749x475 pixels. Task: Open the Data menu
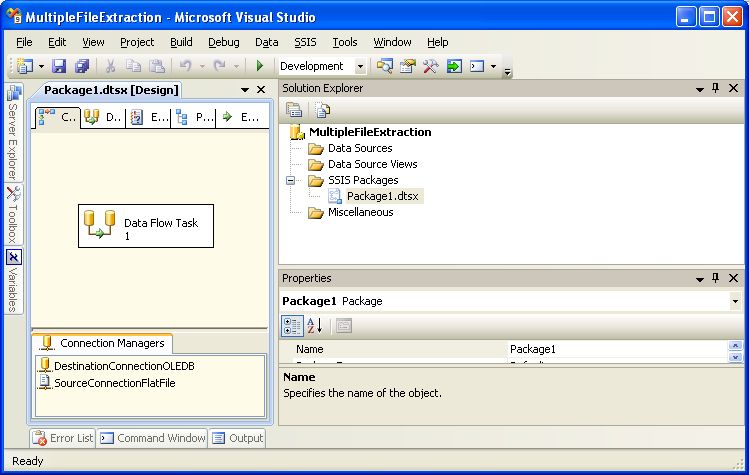pos(267,42)
